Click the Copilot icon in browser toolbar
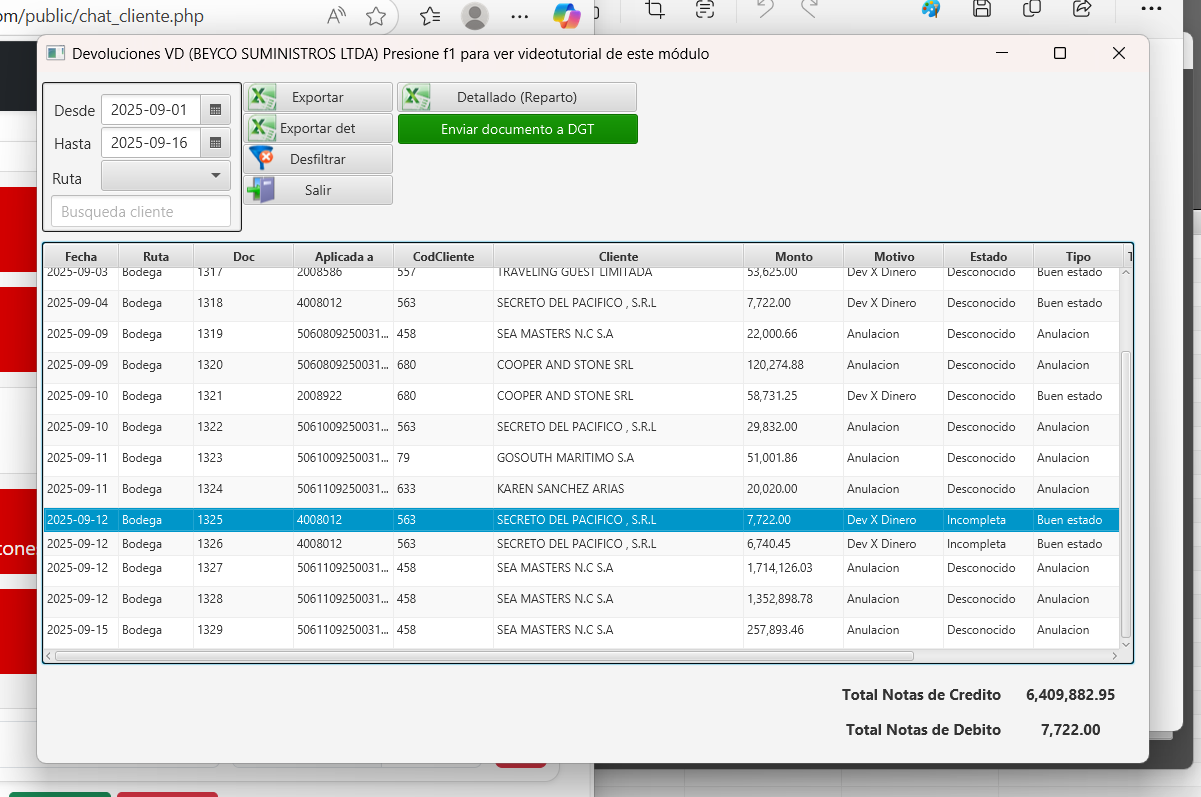The image size is (1201, 797). pyautogui.click(x=567, y=15)
